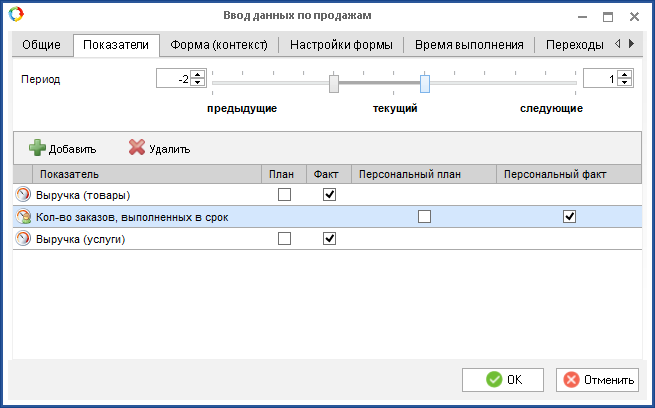Enable План checkbox for Выручка (товары)
The height and width of the screenshot is (408, 655).
point(284,195)
